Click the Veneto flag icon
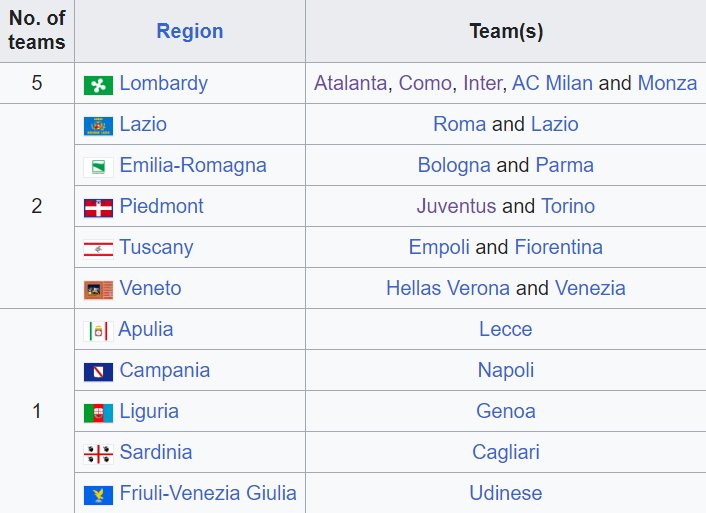This screenshot has width=706, height=513. point(98,290)
